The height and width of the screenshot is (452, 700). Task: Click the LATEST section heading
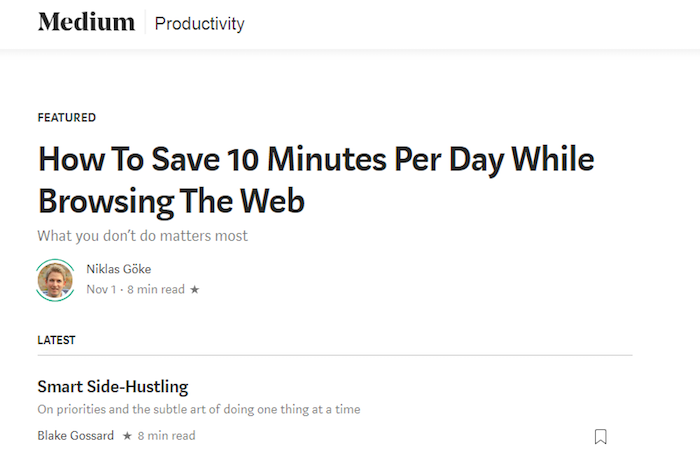(x=56, y=340)
